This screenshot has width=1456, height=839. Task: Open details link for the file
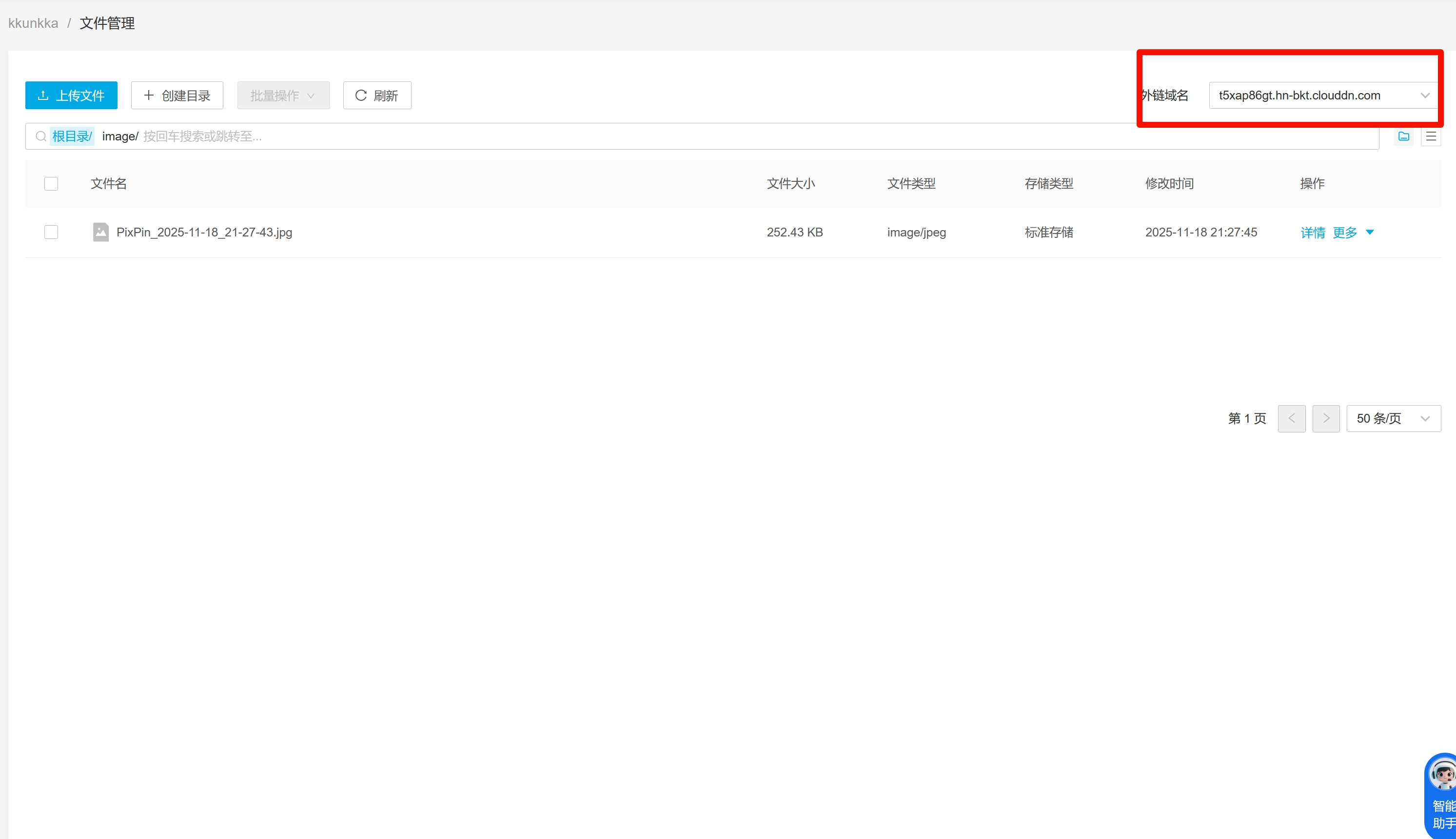click(1313, 233)
